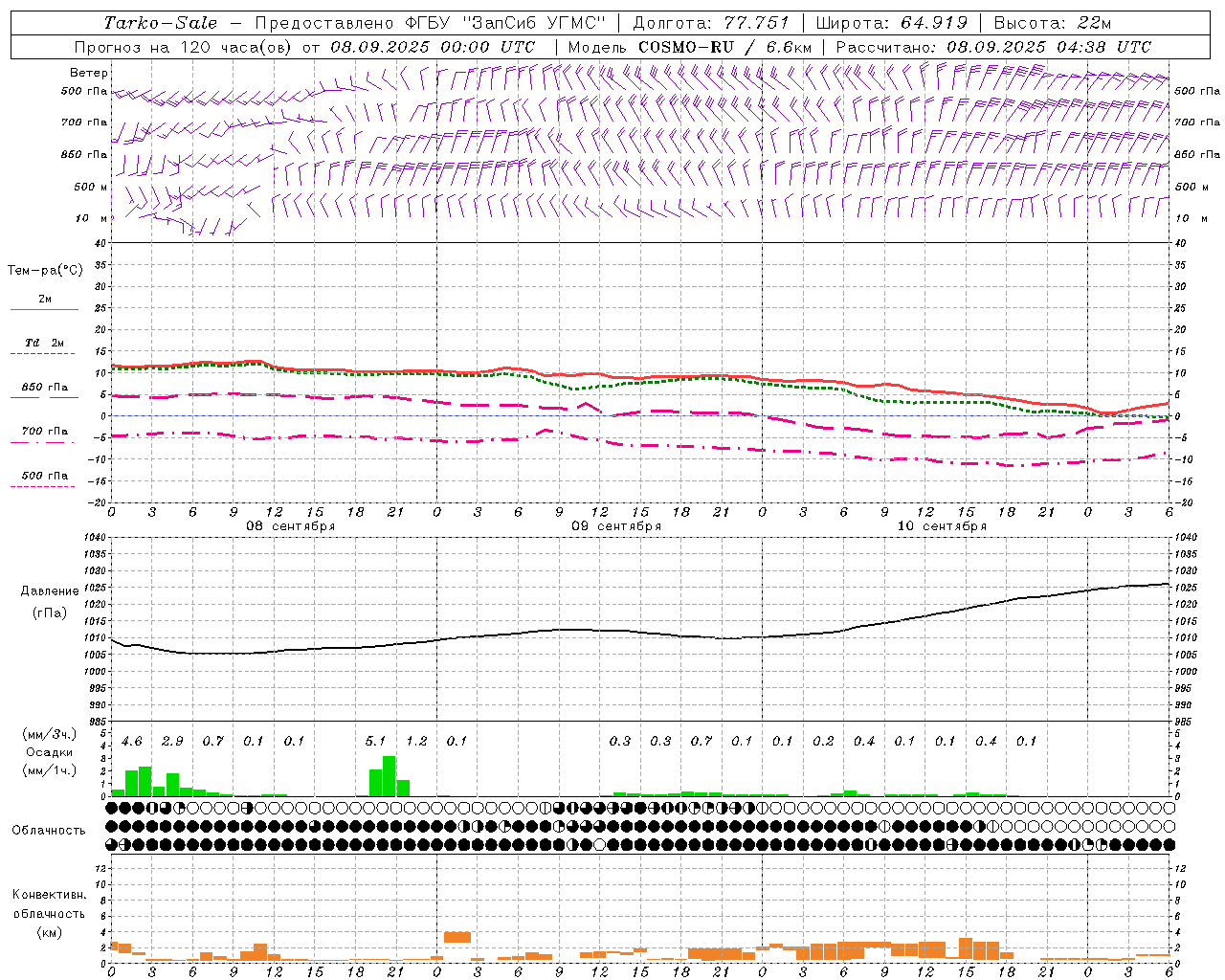Click the '09 сентября' date label
This screenshot has height=980, width=1225.
[x=616, y=526]
